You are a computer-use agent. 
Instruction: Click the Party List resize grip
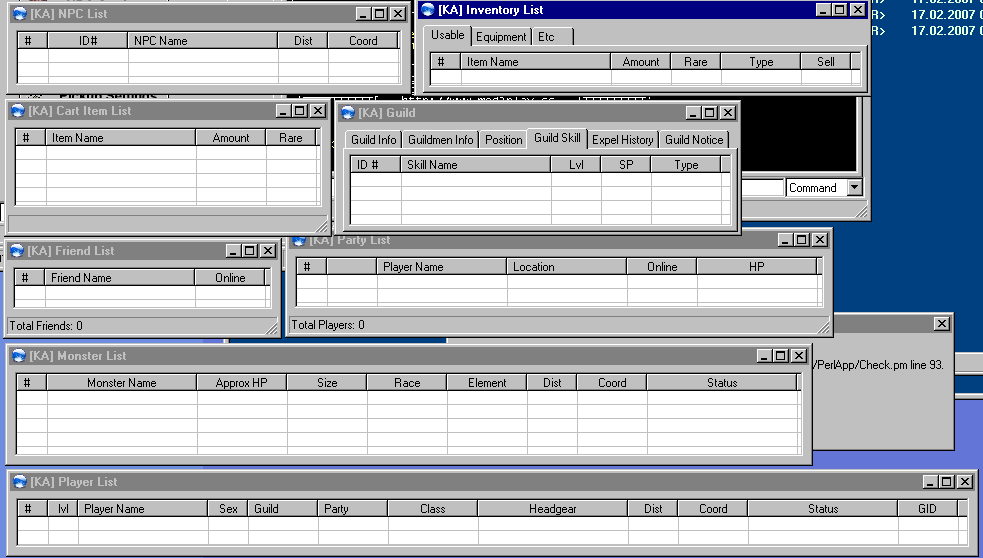click(x=823, y=327)
